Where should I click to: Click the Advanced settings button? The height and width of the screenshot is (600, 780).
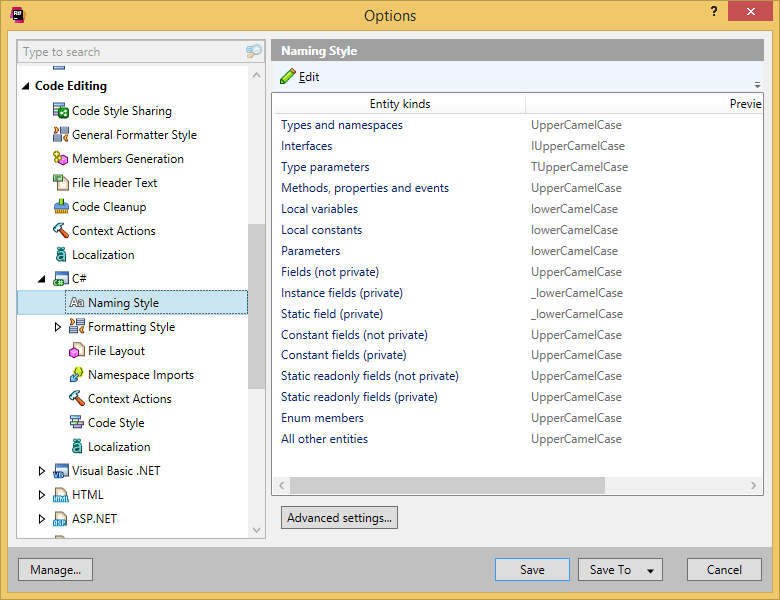pyautogui.click(x=339, y=518)
